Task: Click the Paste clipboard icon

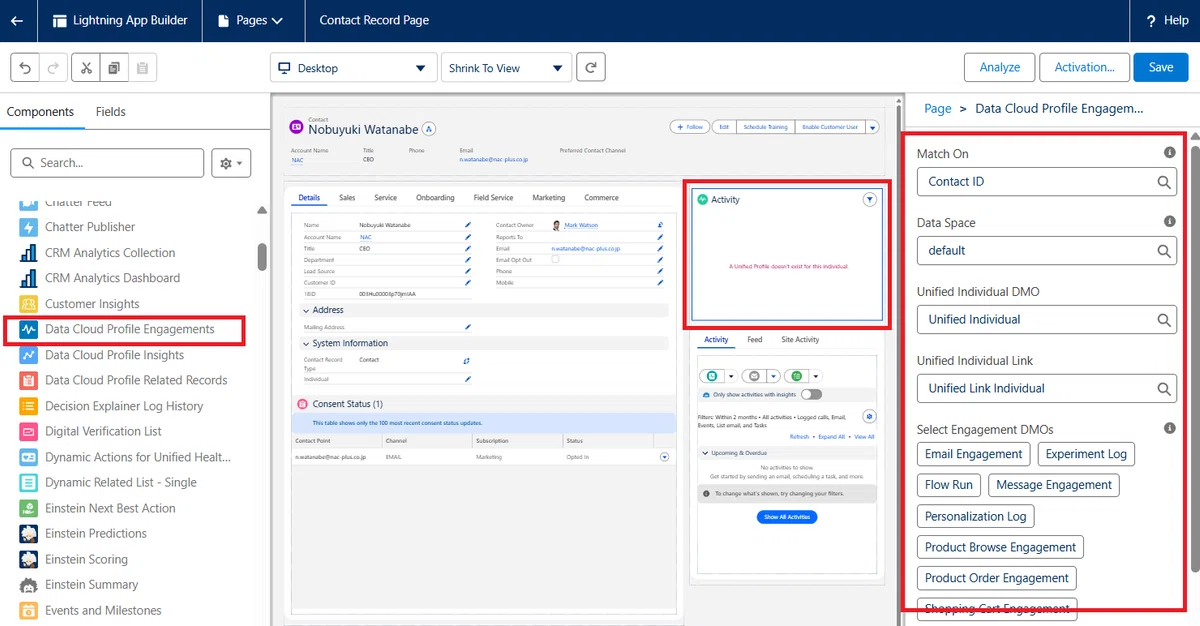Action: [x=142, y=68]
